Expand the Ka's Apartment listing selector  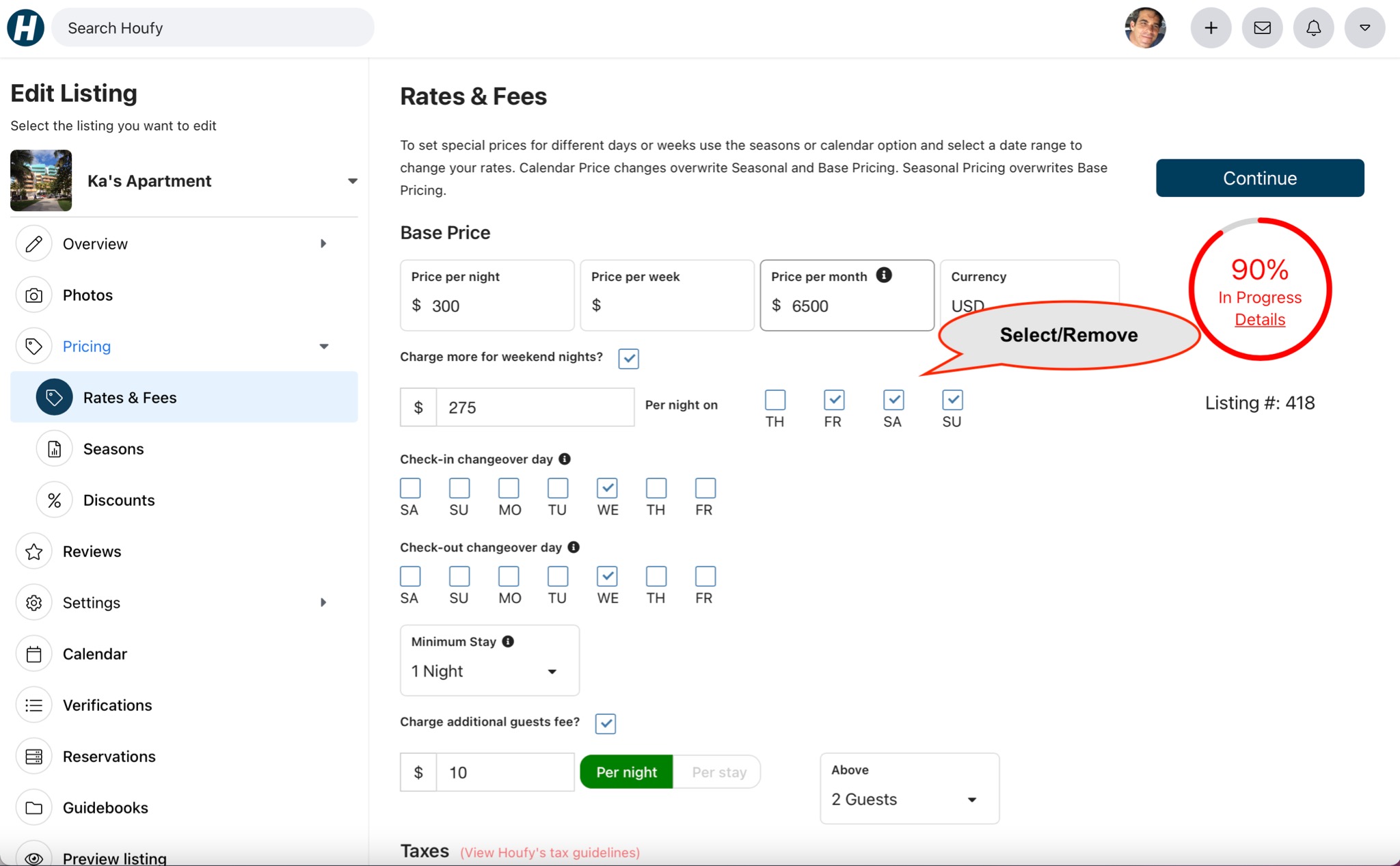(x=352, y=181)
